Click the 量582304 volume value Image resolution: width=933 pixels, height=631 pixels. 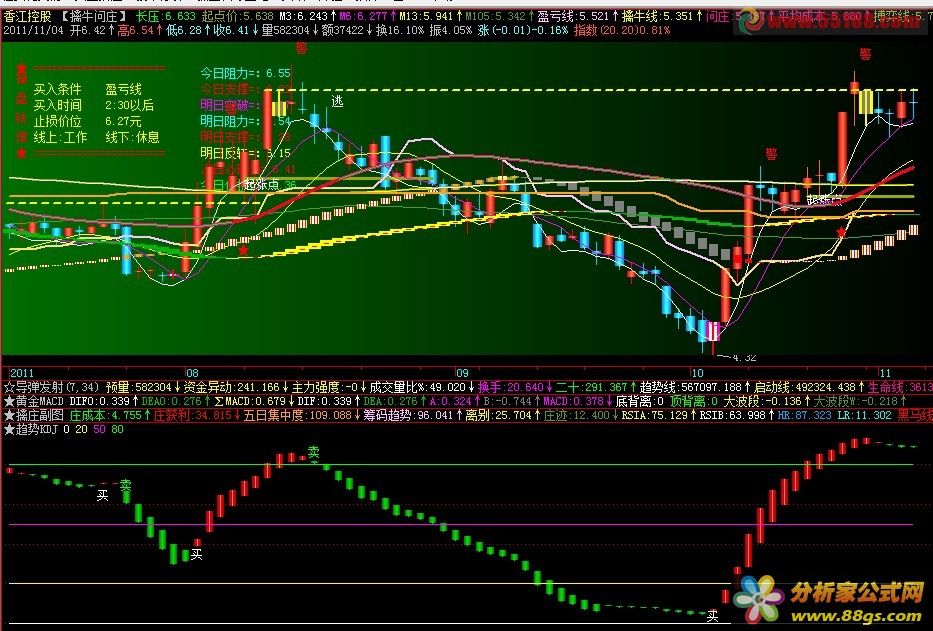point(286,30)
